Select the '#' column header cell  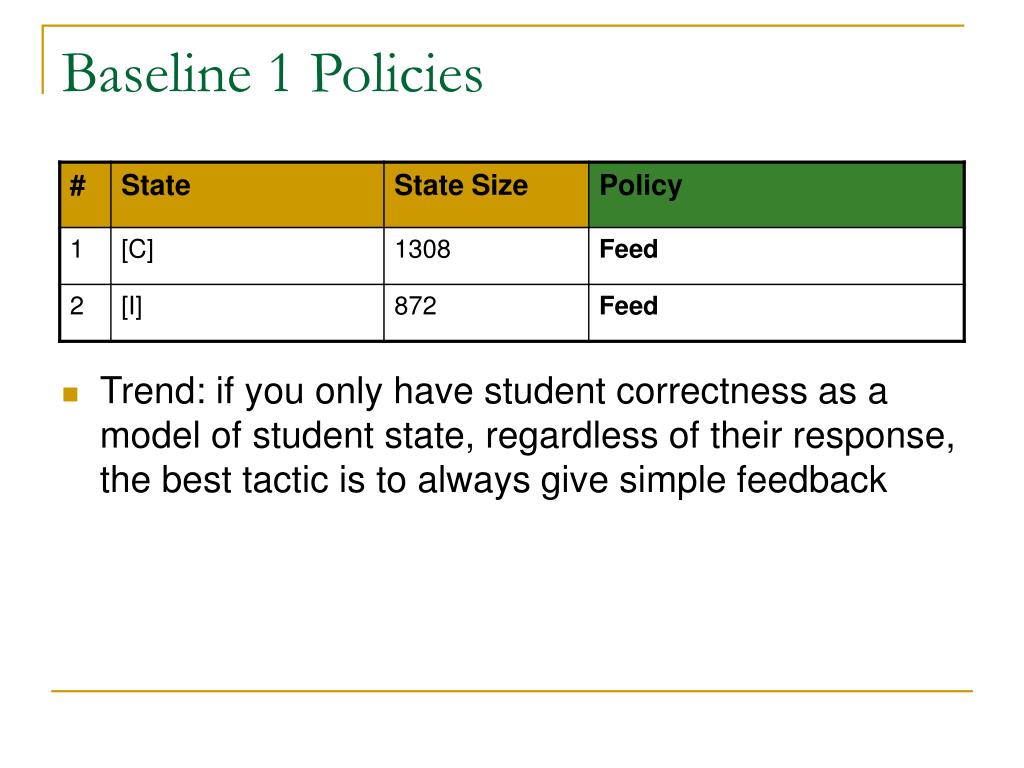click(85, 195)
